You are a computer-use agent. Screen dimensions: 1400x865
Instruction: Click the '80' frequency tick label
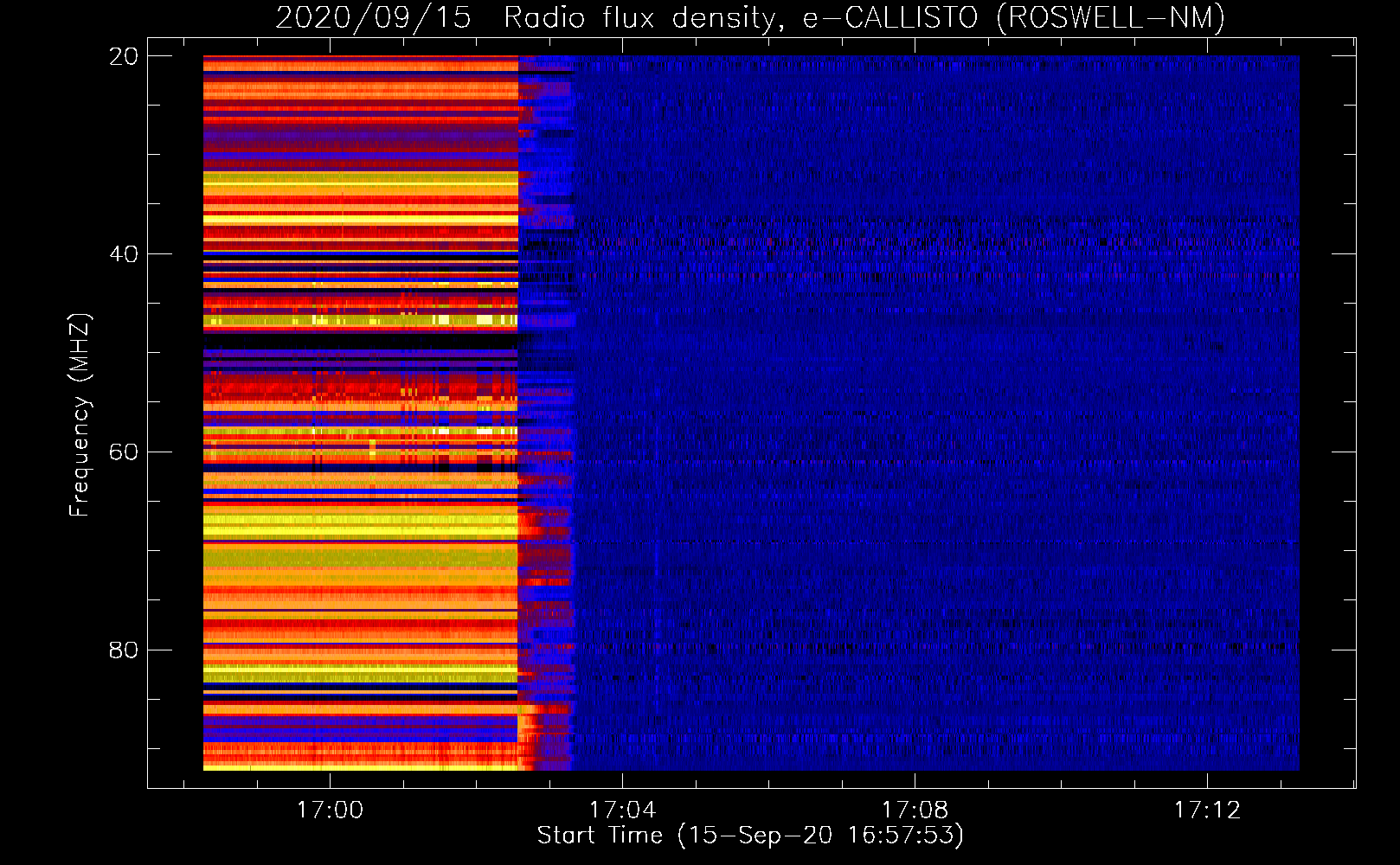pyautogui.click(x=123, y=650)
